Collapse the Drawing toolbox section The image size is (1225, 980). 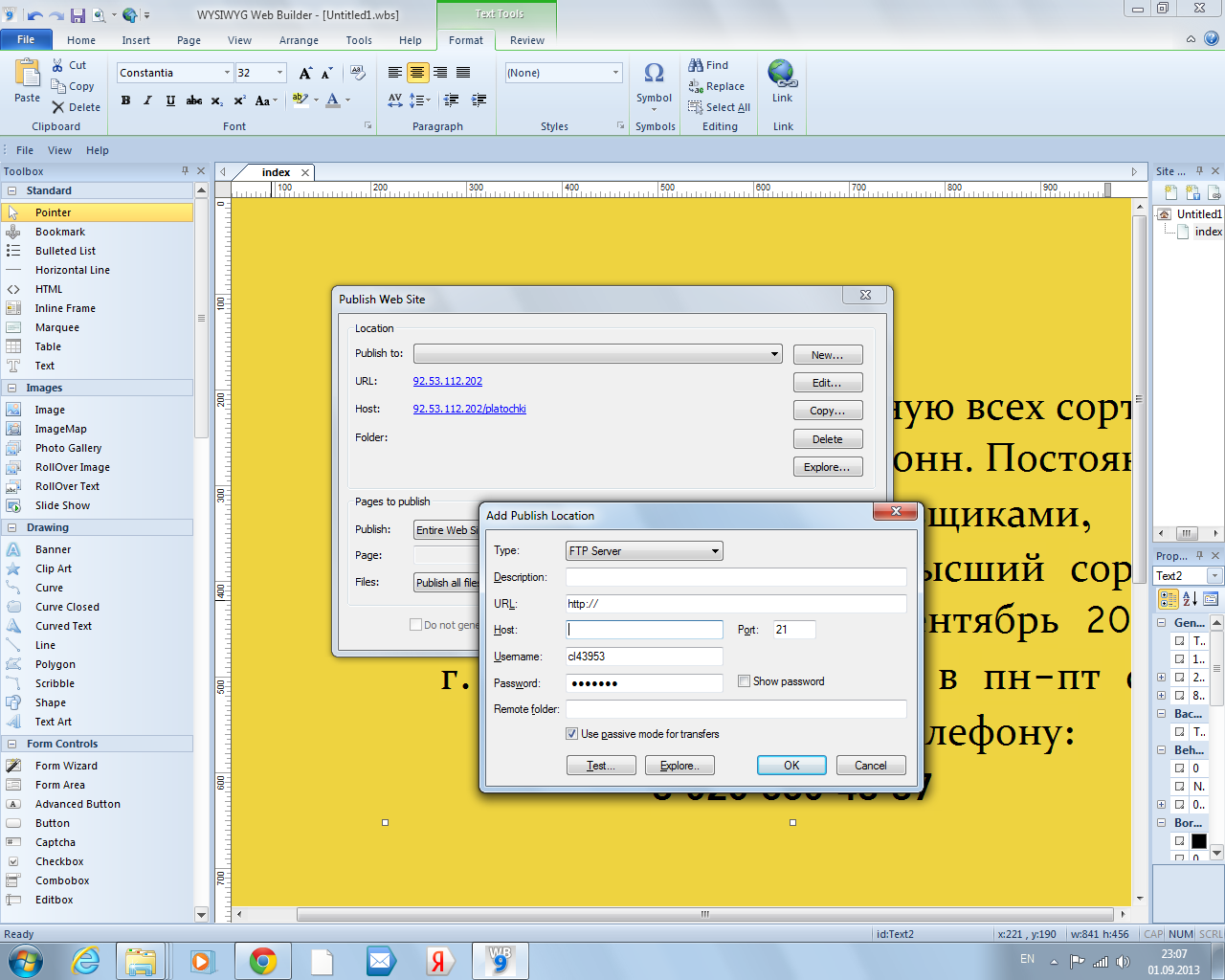coord(12,527)
